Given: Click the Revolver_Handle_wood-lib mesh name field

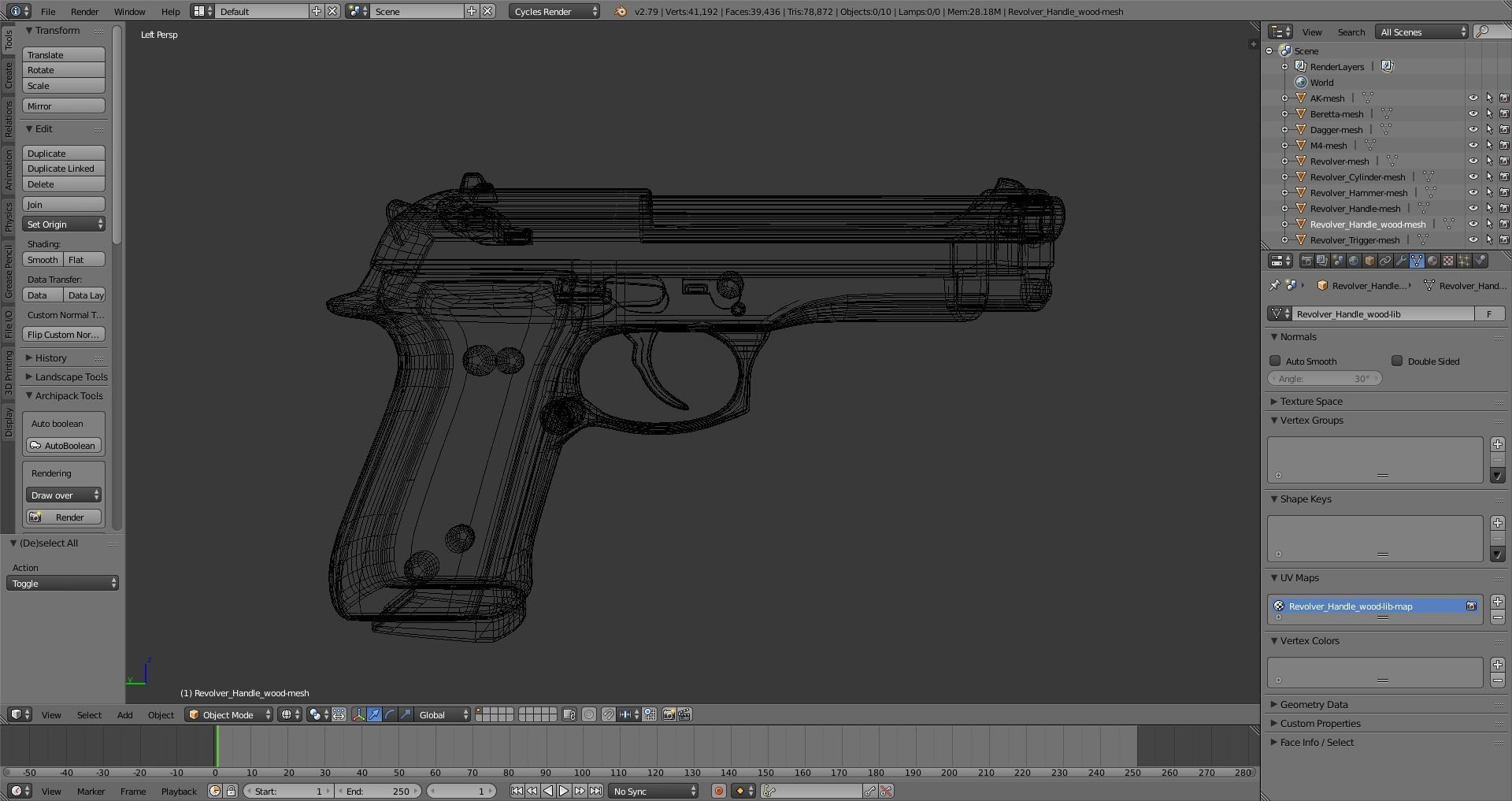Looking at the screenshot, I should coord(1382,314).
